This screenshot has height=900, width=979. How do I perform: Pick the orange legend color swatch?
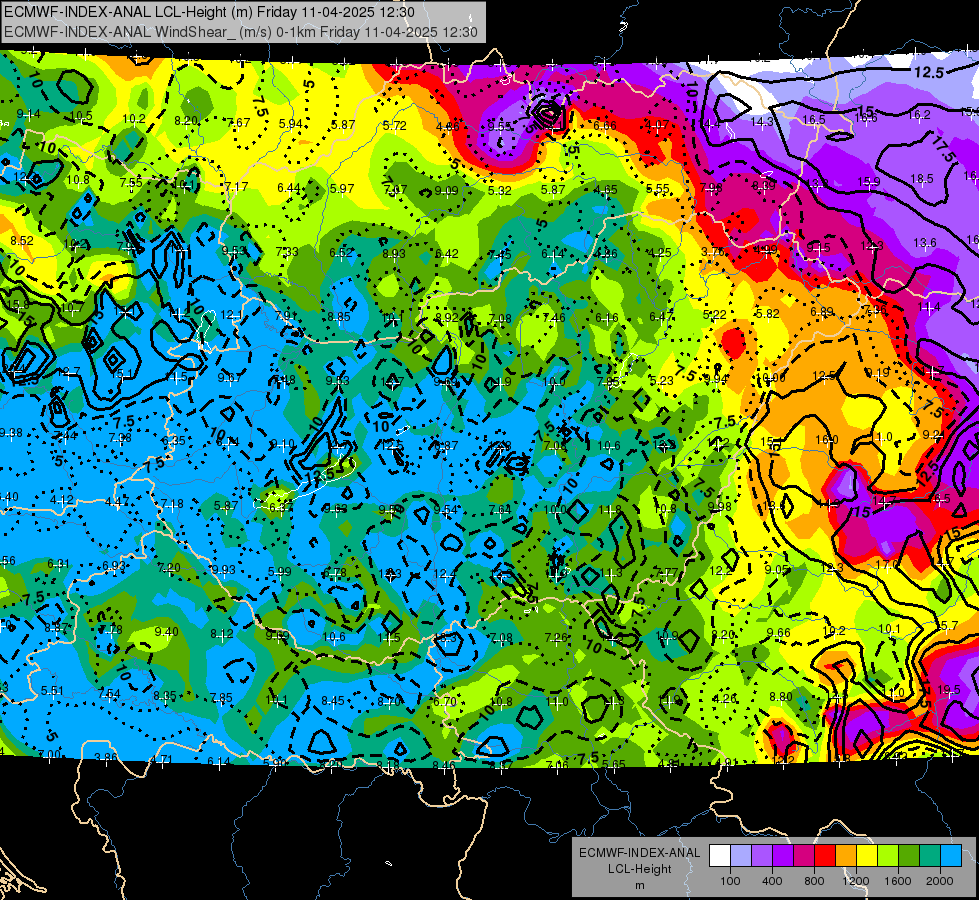click(x=846, y=856)
